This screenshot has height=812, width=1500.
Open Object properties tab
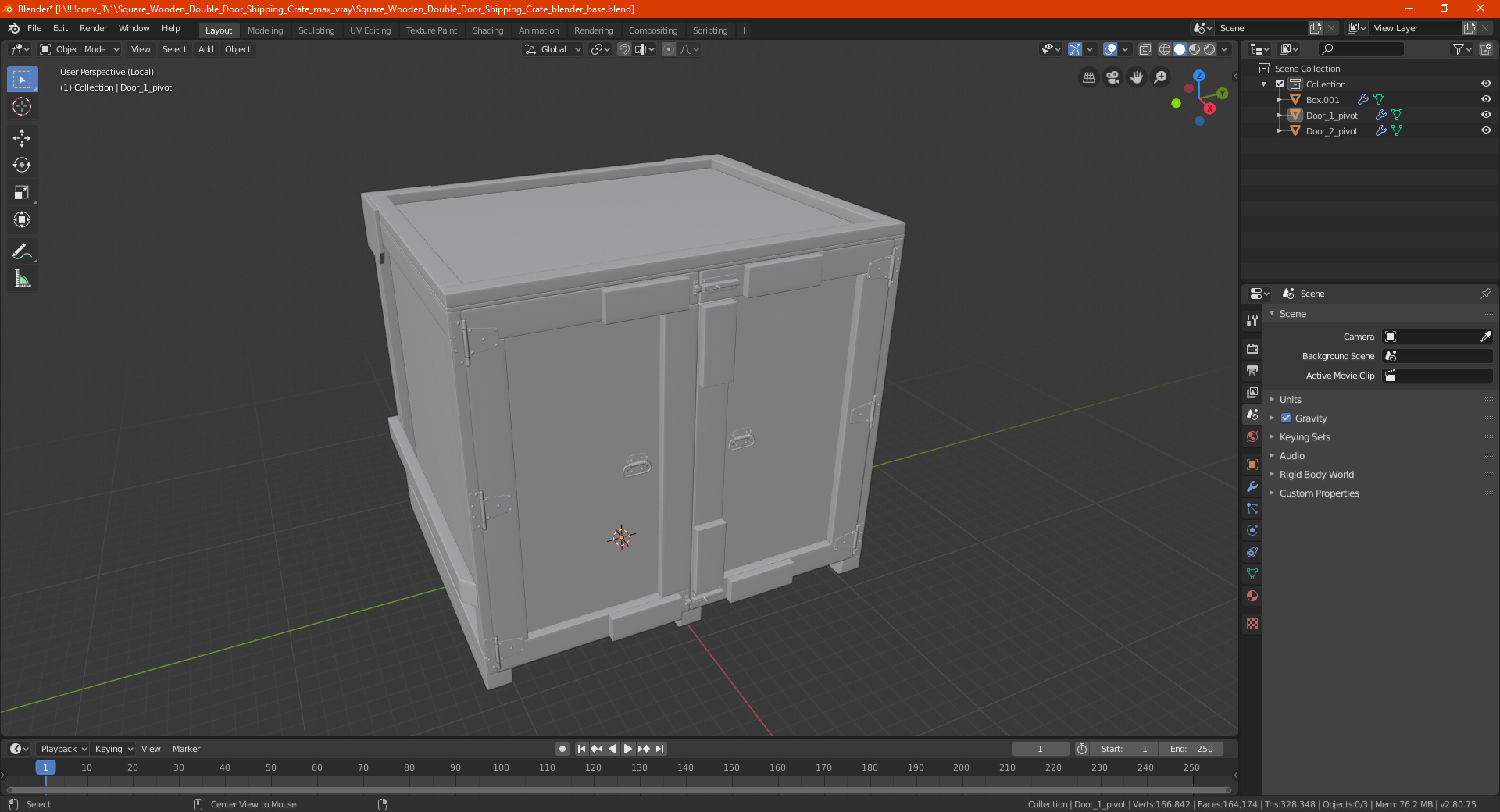click(1252, 465)
